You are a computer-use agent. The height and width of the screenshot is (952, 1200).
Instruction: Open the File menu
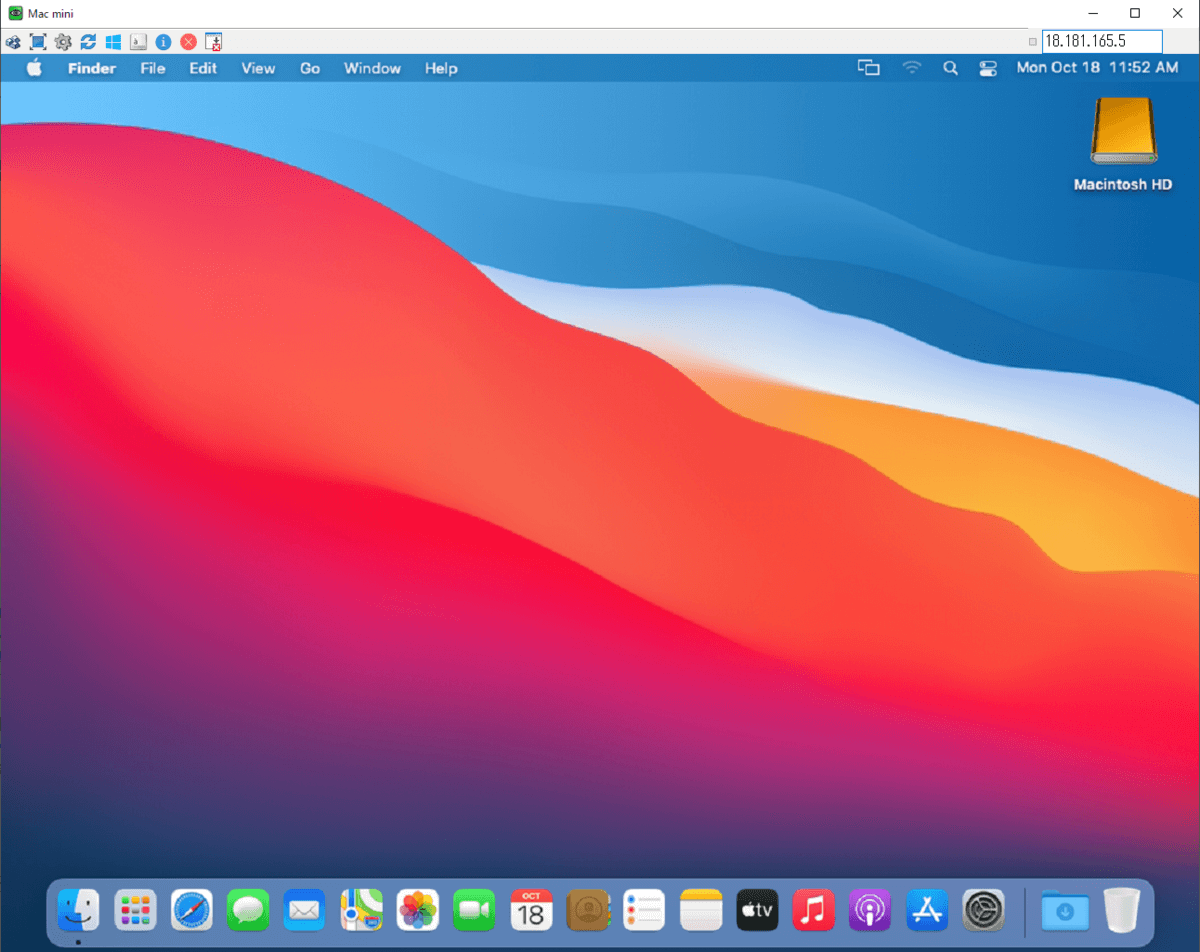click(153, 68)
